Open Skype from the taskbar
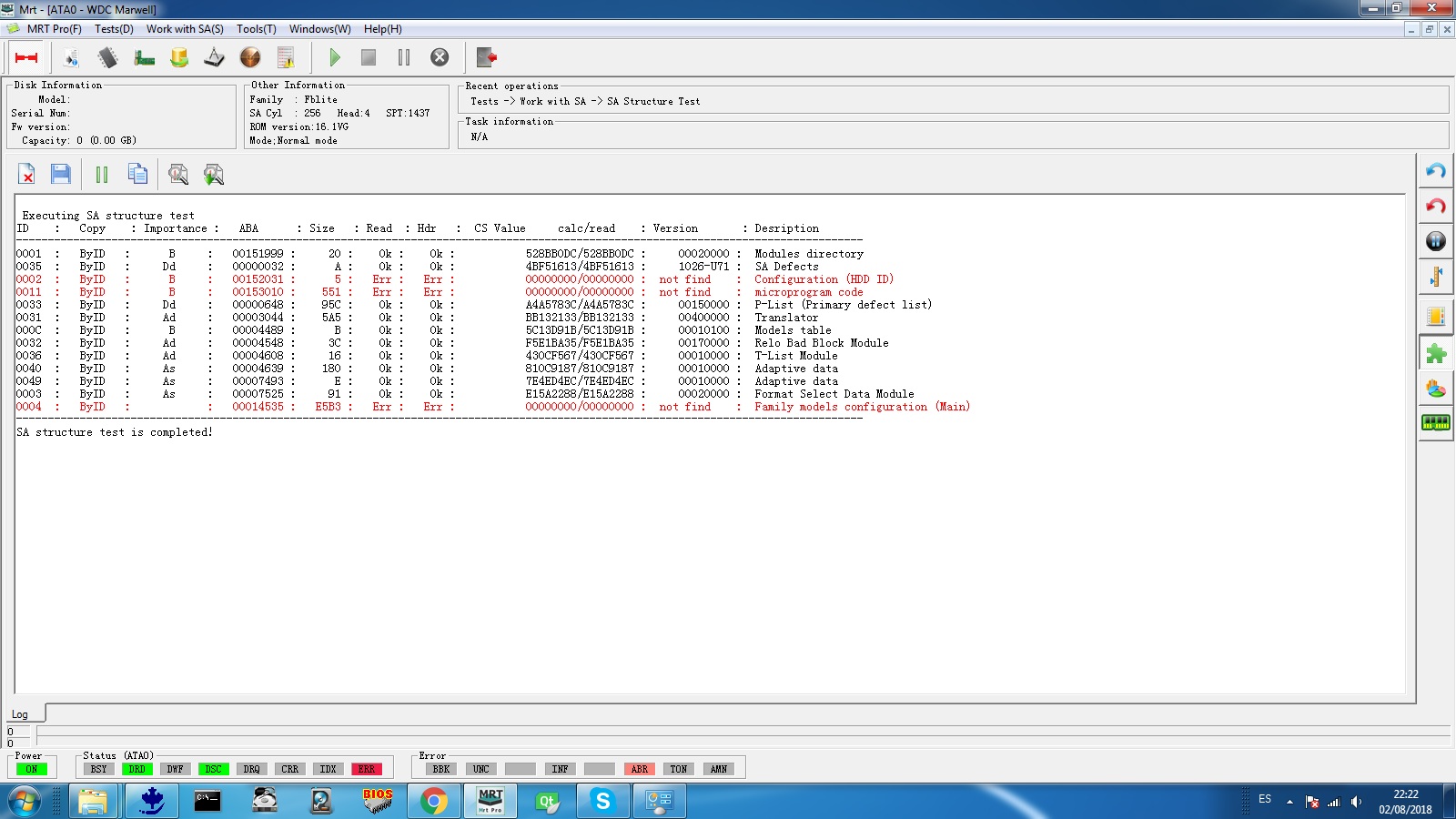1456x819 pixels. pos(602,801)
